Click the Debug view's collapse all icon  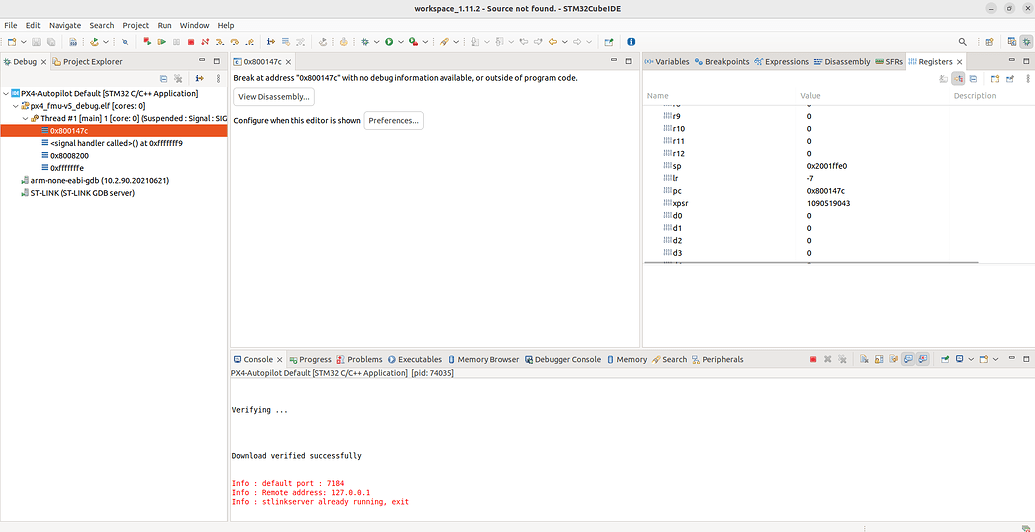point(164,79)
